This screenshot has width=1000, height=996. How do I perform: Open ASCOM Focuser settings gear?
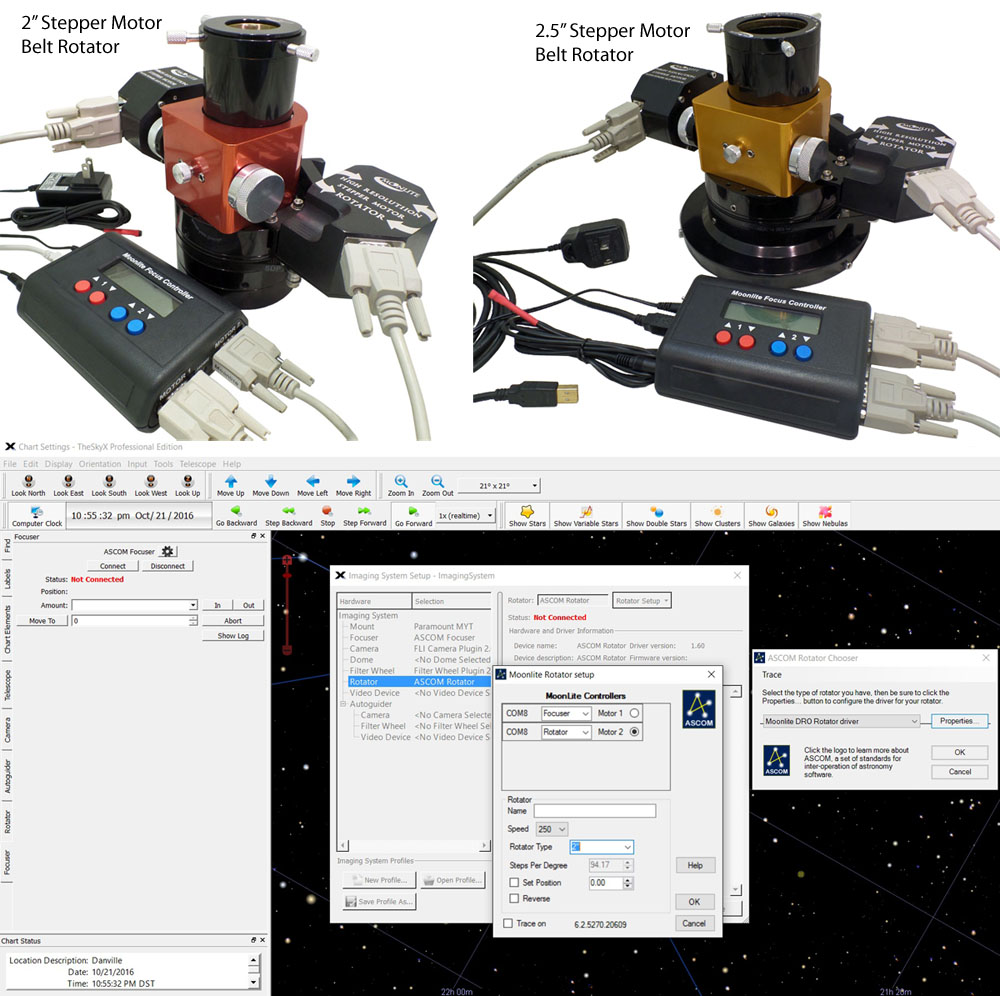(168, 551)
